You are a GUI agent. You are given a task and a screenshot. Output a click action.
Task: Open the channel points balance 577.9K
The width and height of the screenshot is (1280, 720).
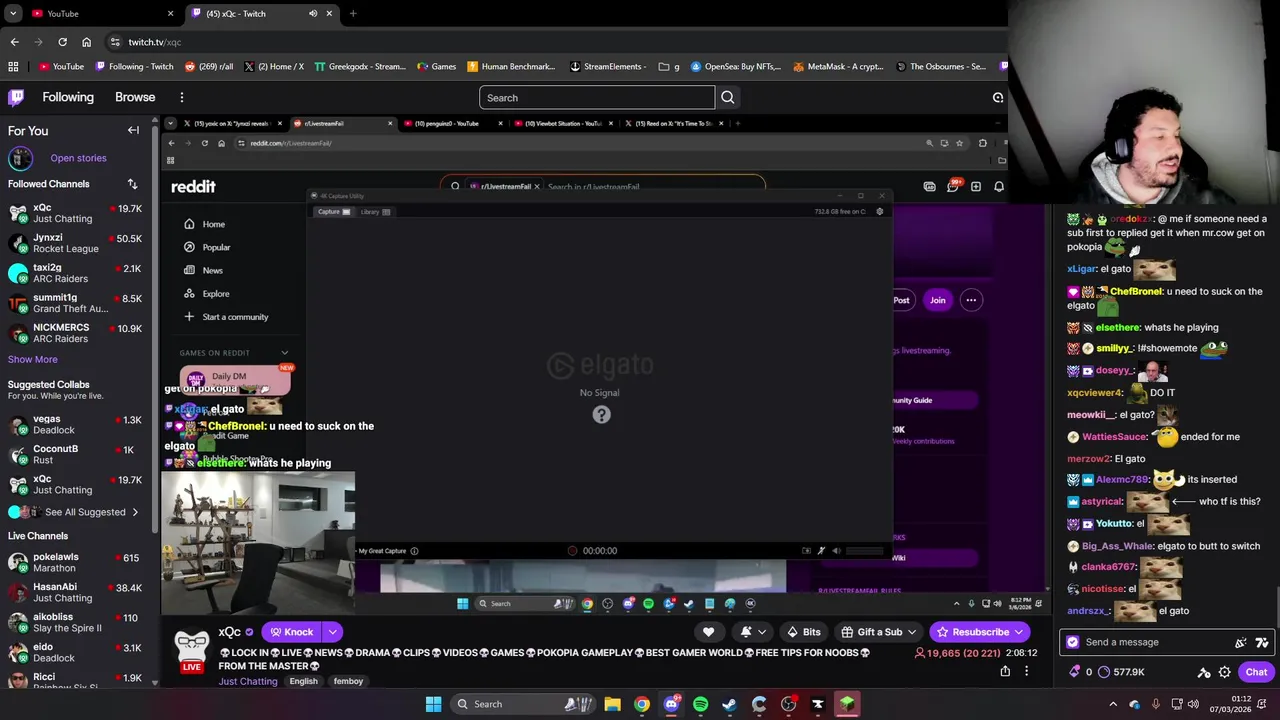1121,672
